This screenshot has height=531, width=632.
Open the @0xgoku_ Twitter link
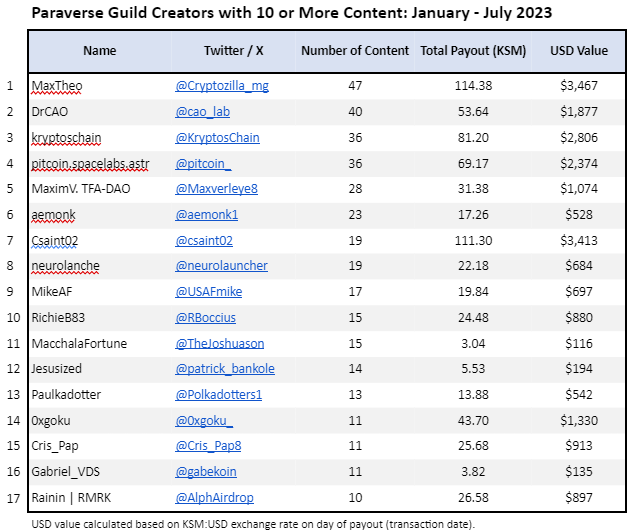(204, 421)
